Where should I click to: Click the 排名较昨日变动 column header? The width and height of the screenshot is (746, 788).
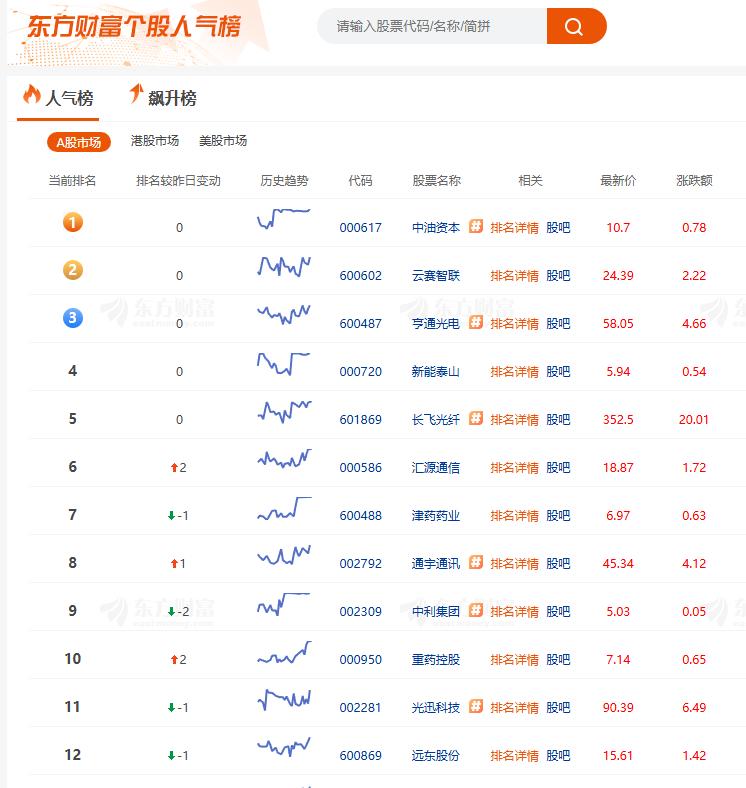pyautogui.click(x=178, y=180)
